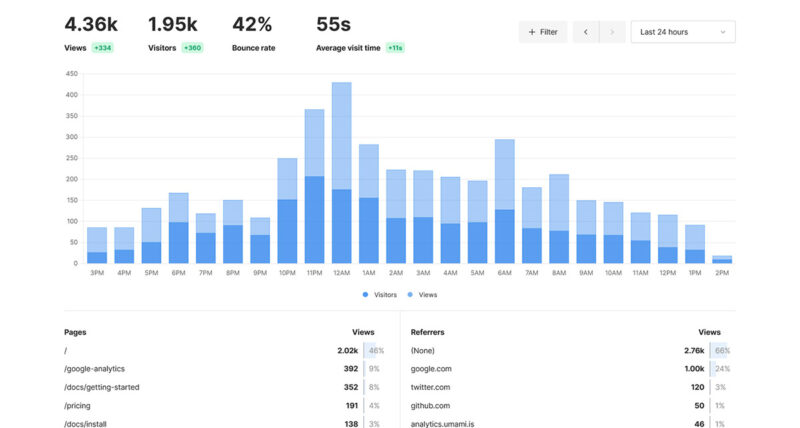800x428 pixels.
Task: Click the 46% bar for / page
Action: click(374, 350)
